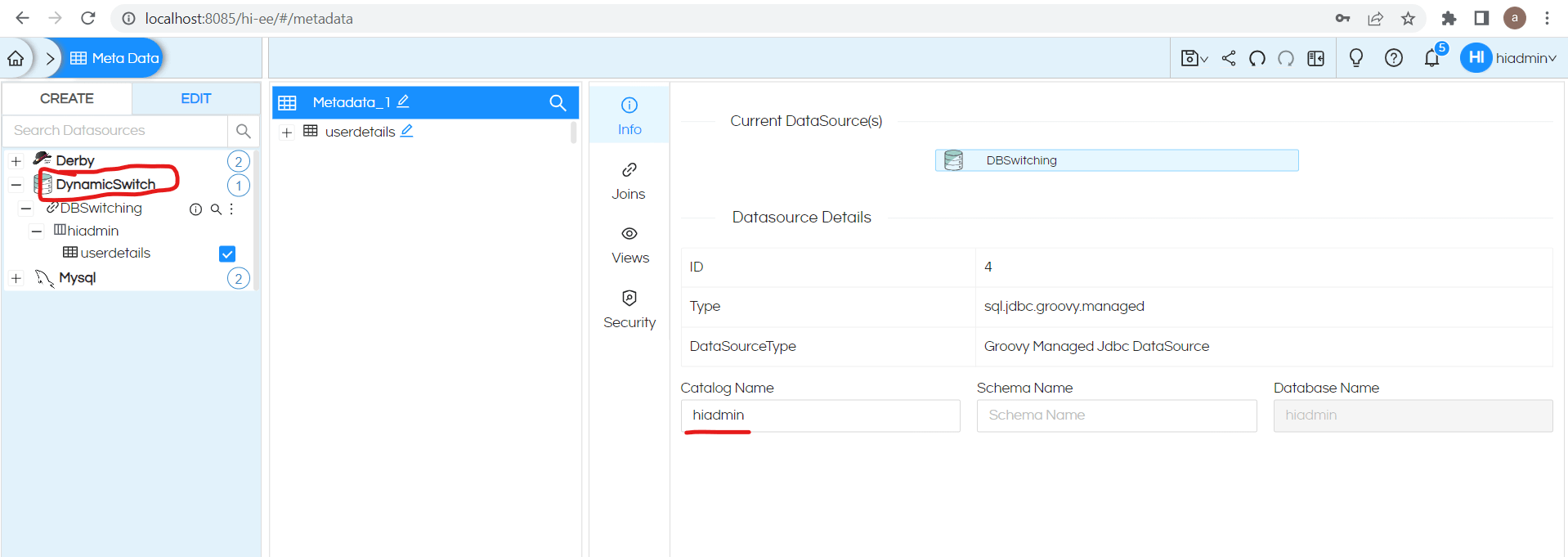Click the Derby count badge 2

239,161
